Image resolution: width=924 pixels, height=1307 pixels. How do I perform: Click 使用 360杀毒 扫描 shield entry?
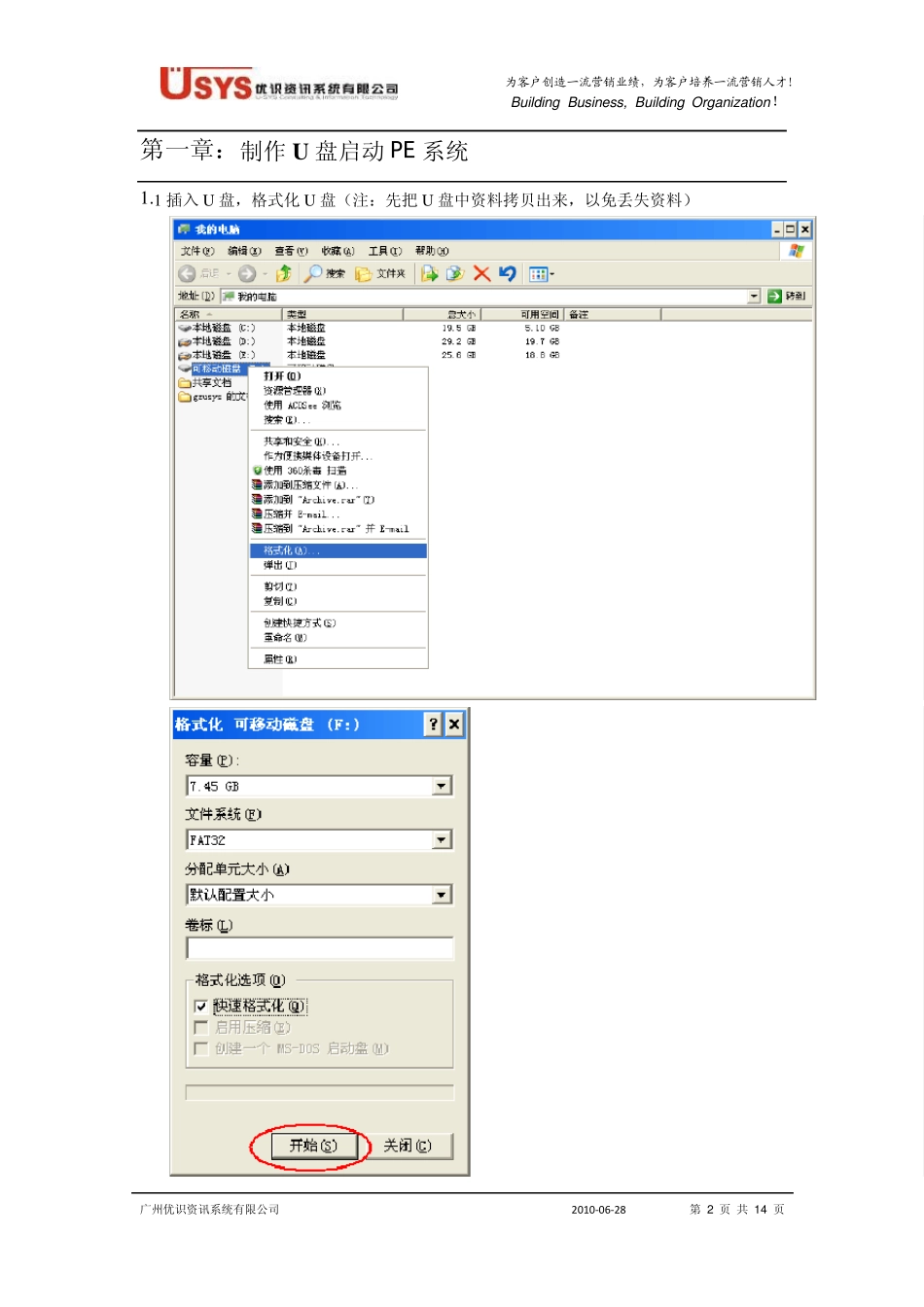[338, 471]
